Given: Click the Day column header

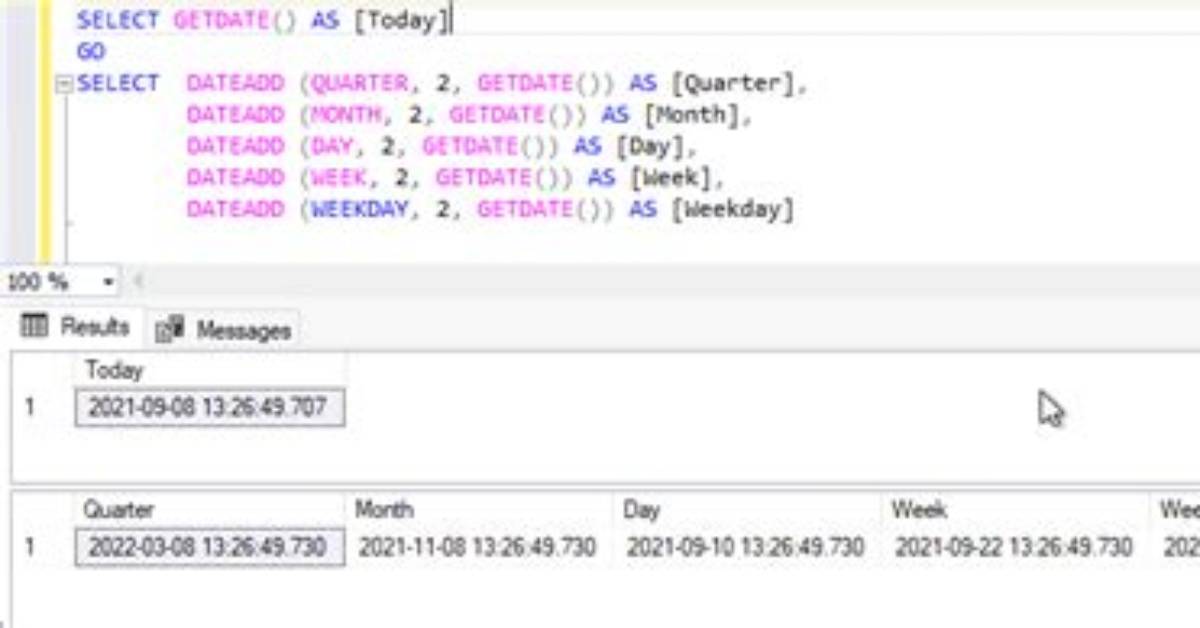Looking at the screenshot, I should (x=746, y=510).
